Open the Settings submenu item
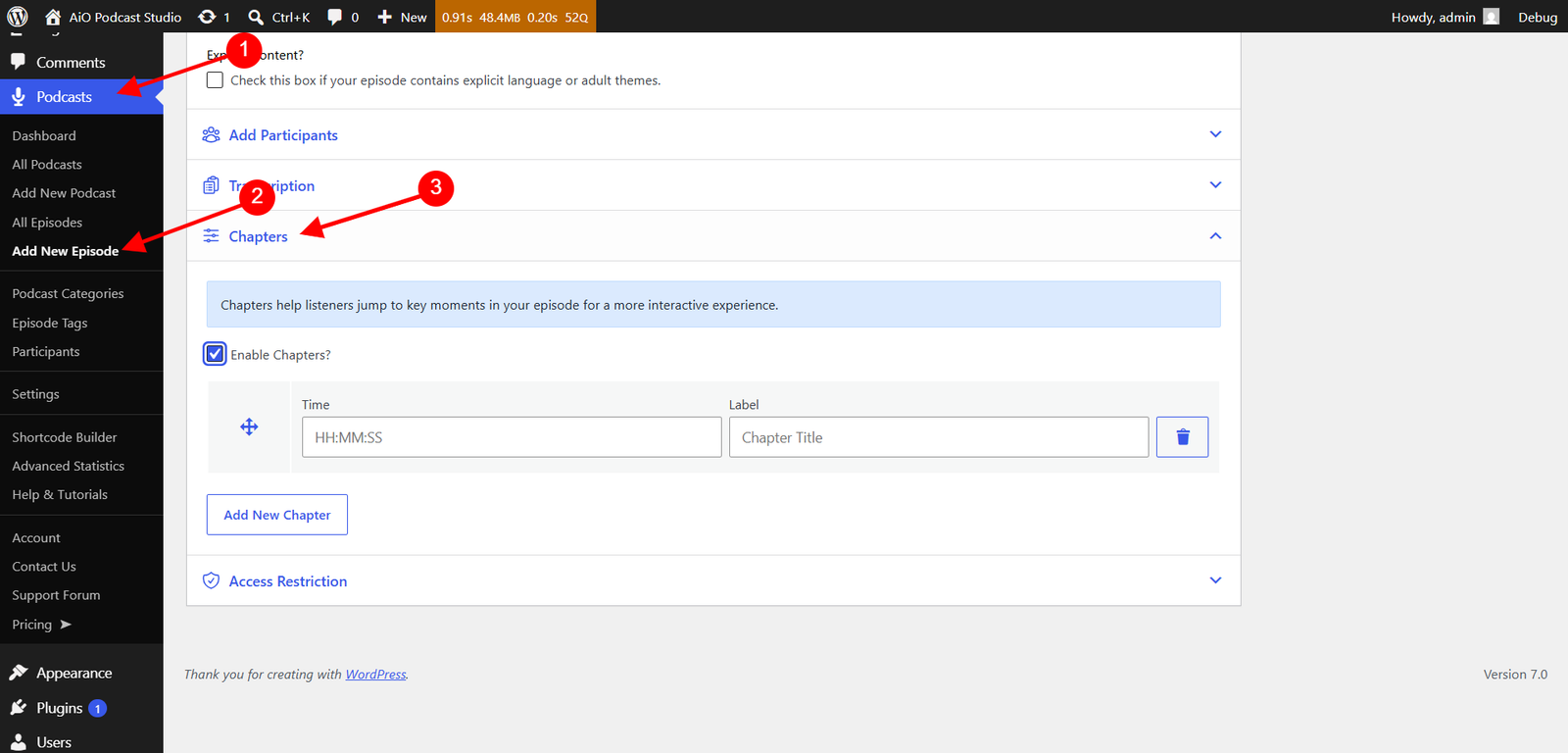Image resolution: width=1568 pixels, height=753 pixels. [x=35, y=394]
